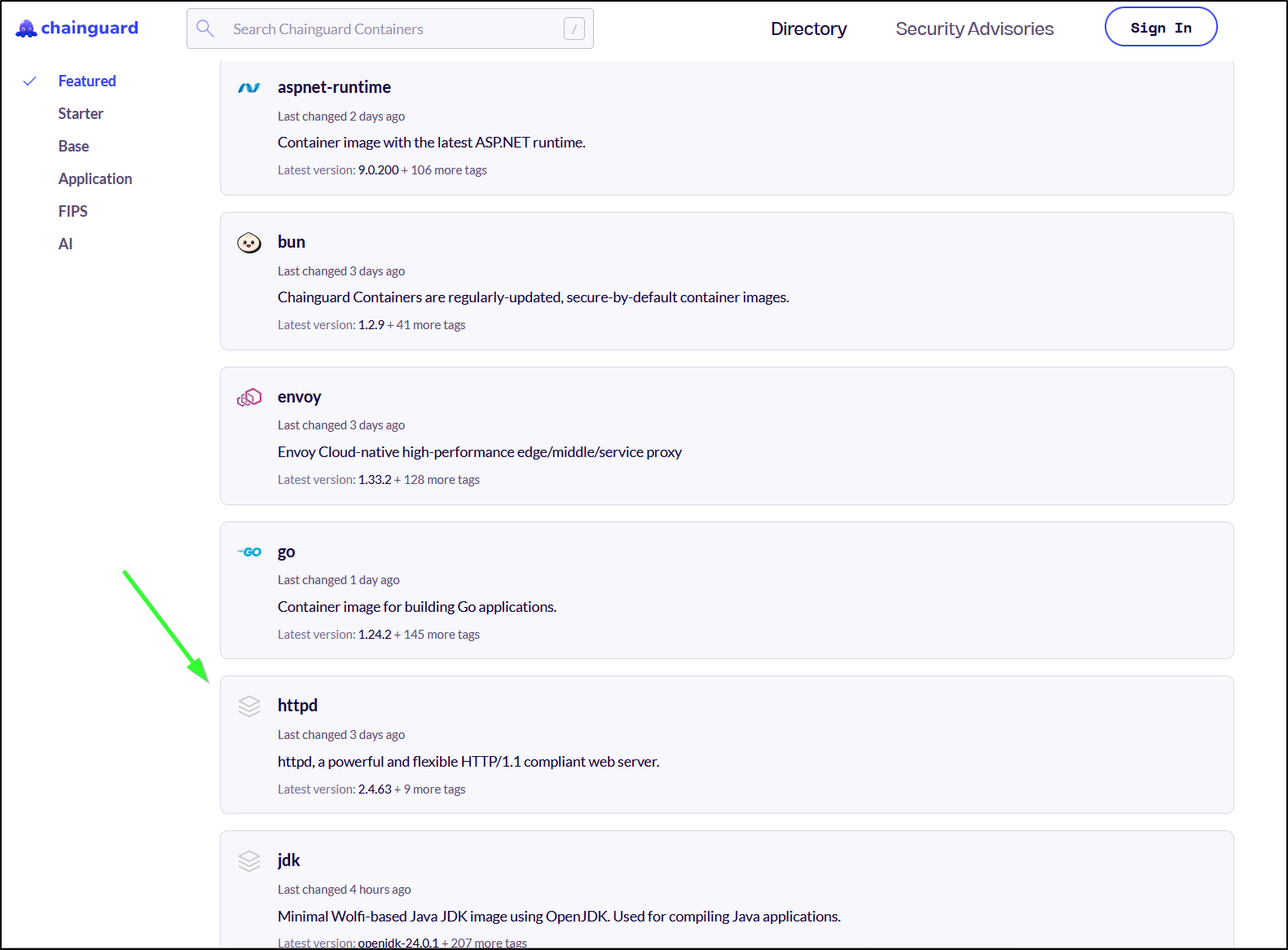Click the Chainguard logo in the header
The height and width of the screenshot is (950, 1288).
click(x=77, y=29)
